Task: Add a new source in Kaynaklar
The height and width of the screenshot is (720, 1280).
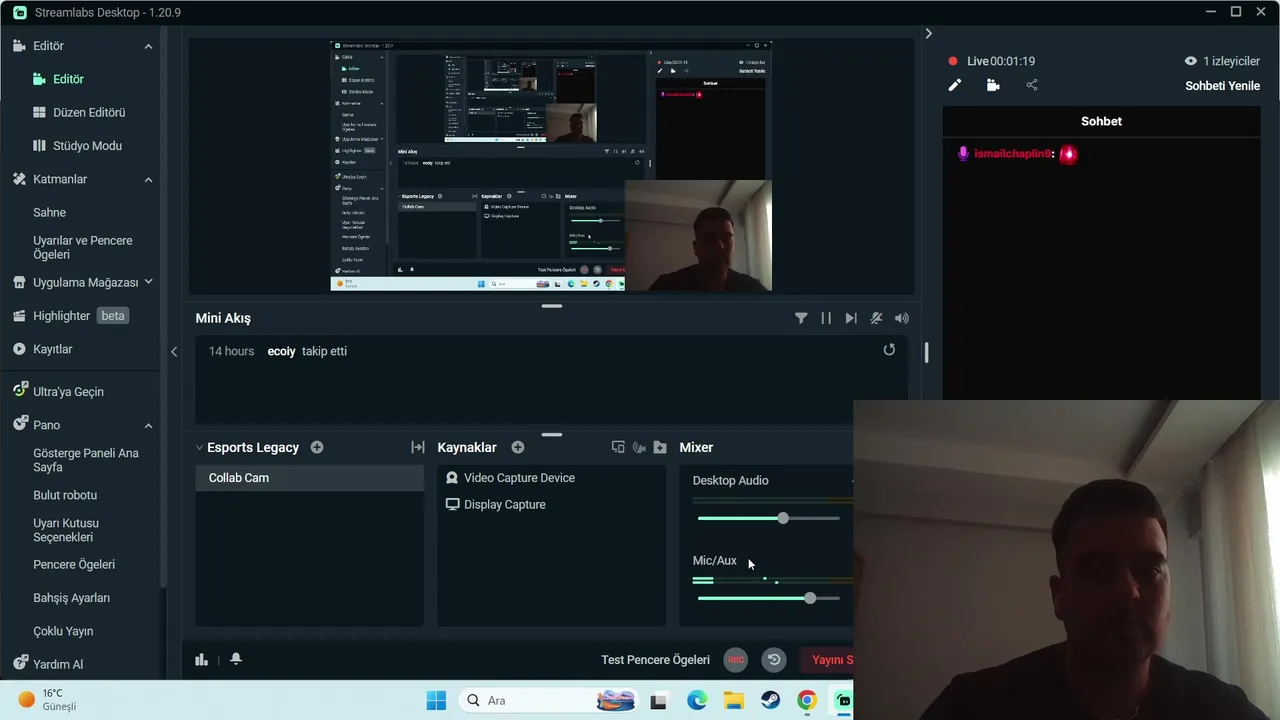Action: click(x=518, y=447)
